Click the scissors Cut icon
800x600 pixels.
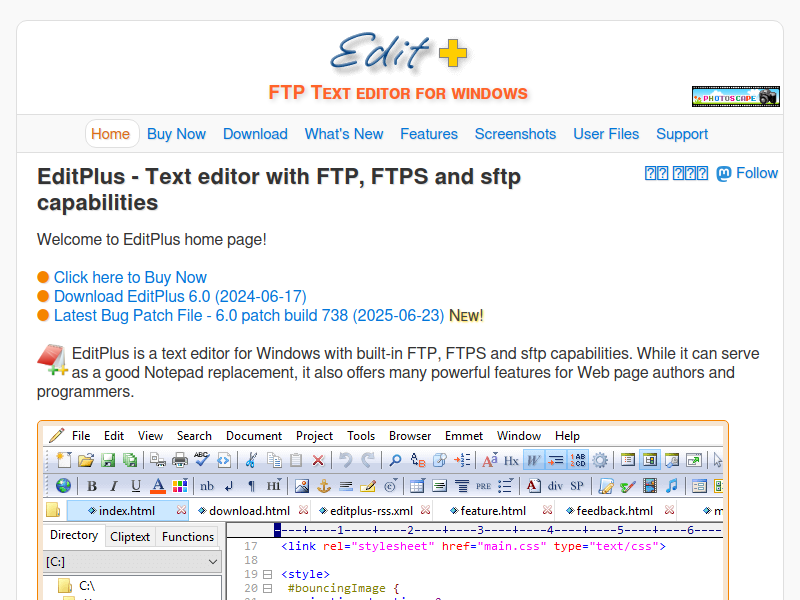point(251,460)
